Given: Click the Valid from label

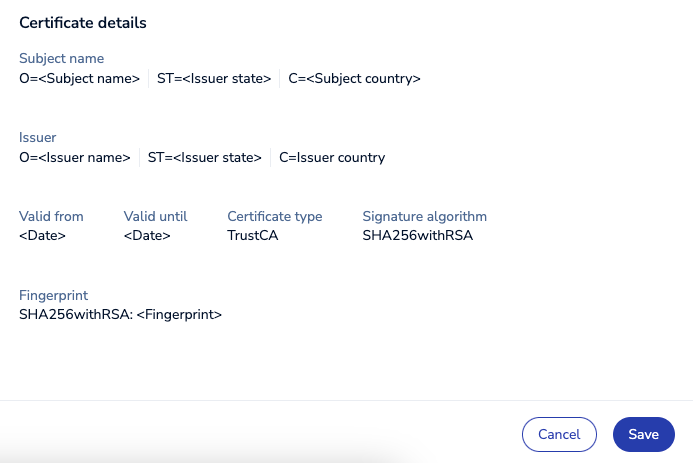Looking at the screenshot, I should tap(51, 216).
